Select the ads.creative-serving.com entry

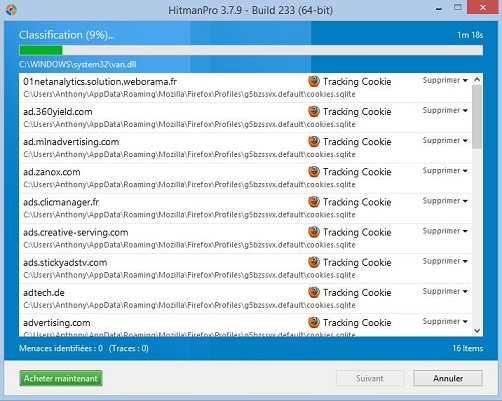coord(245,238)
